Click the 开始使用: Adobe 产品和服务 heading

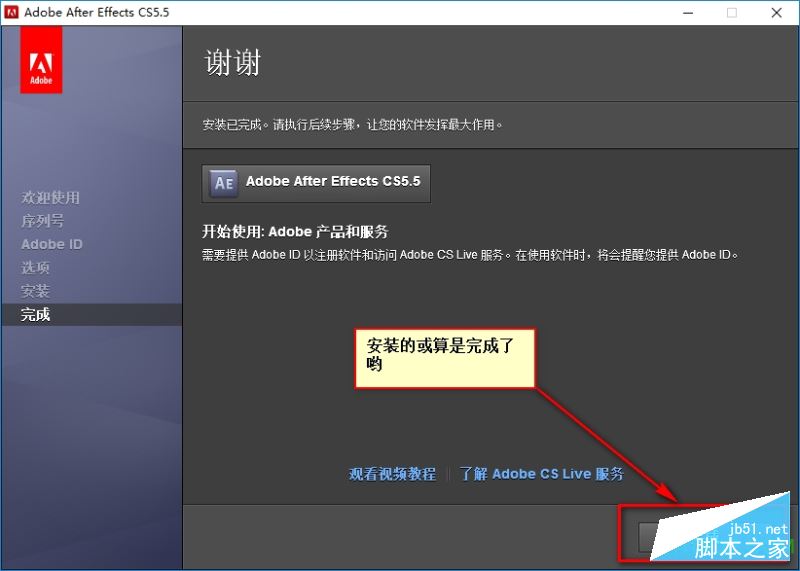click(295, 232)
